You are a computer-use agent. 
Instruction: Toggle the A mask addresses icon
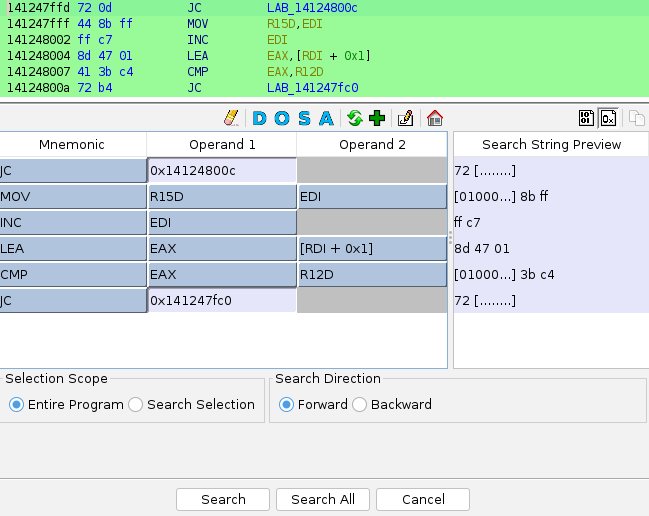pos(327,118)
